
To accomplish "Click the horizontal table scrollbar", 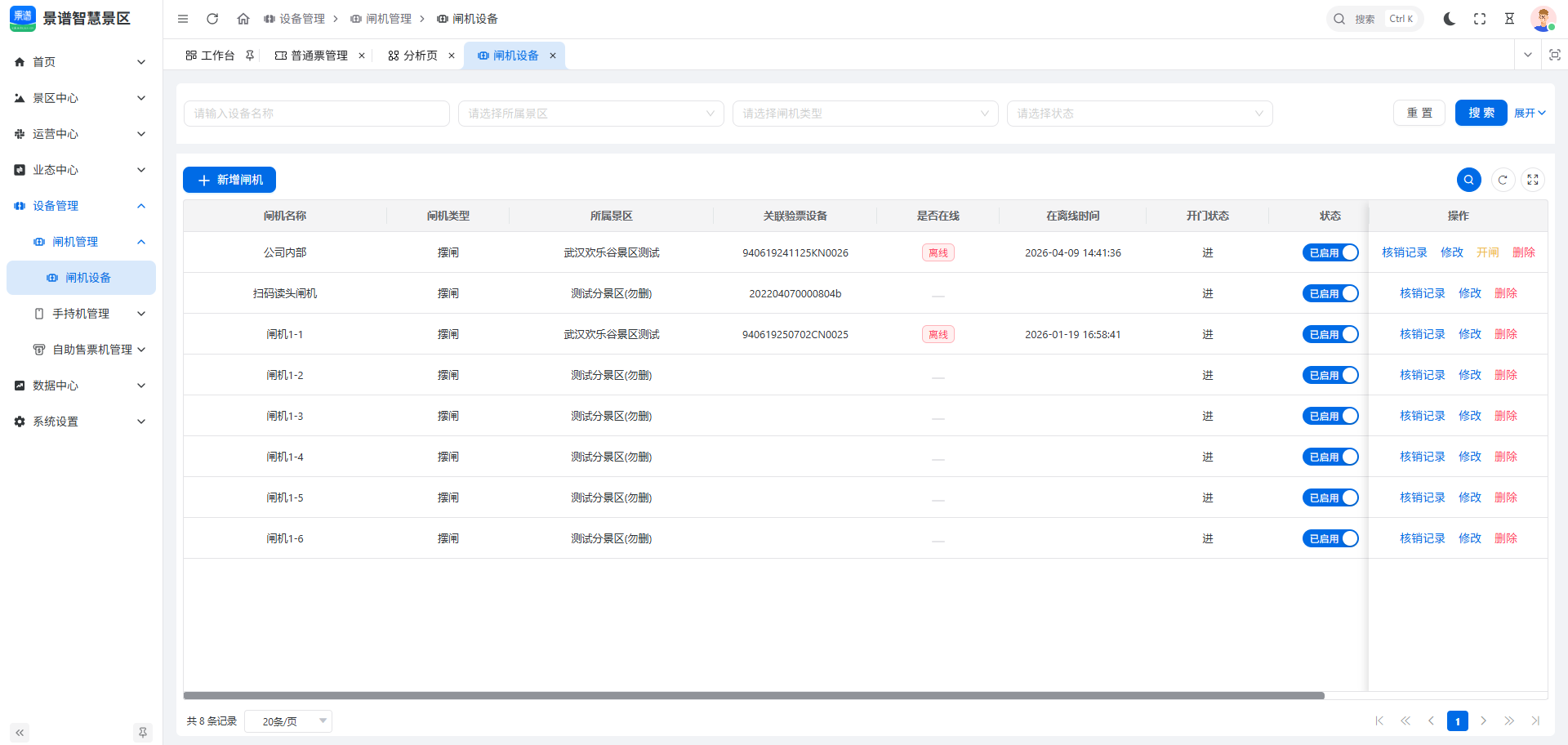I will click(x=754, y=696).
